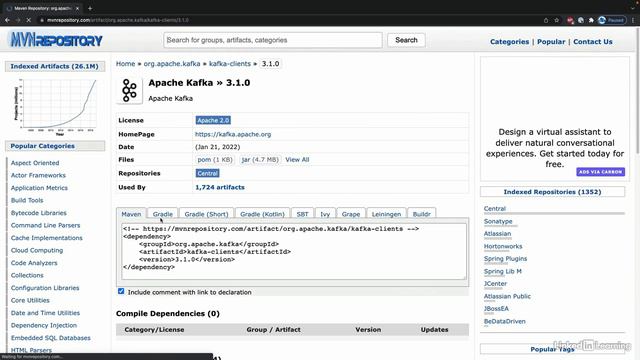Switch to the Leiningen tab
Viewport: 640px width, 360px height.
(386, 214)
